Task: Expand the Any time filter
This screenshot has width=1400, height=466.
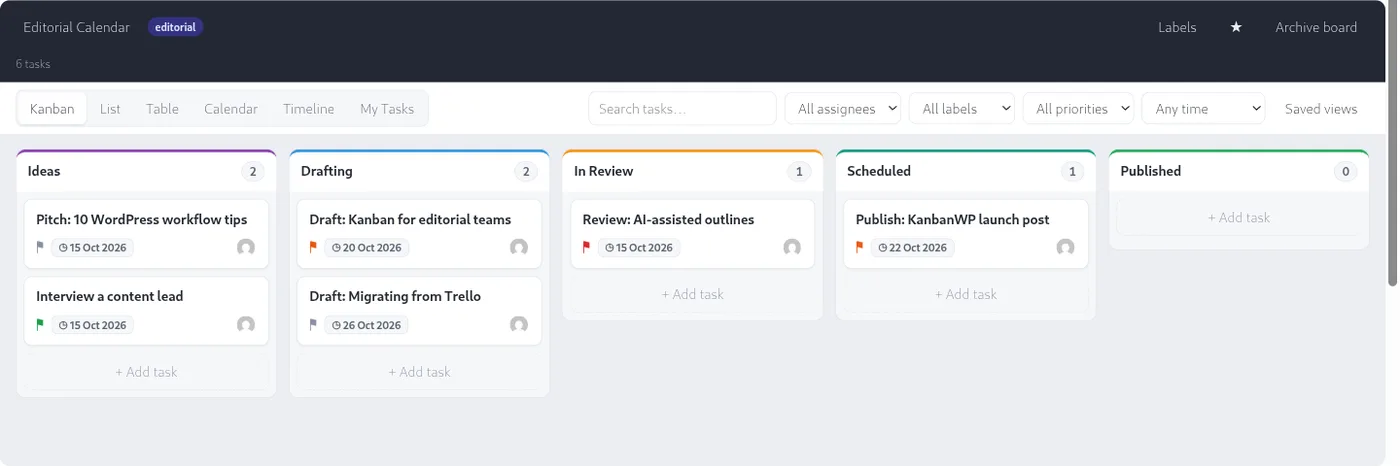Action: tap(1203, 108)
